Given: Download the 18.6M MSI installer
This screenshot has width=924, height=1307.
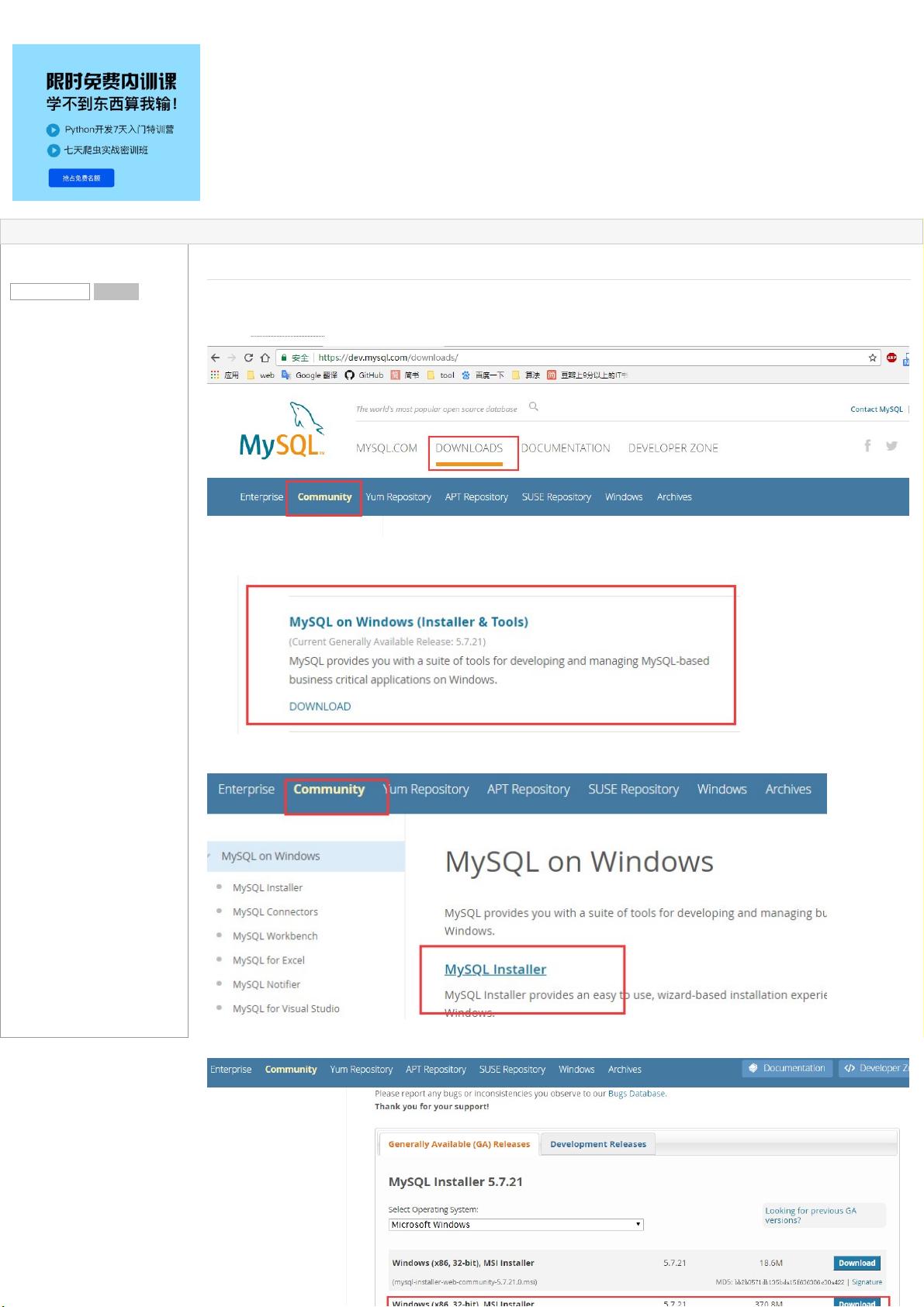Looking at the screenshot, I should [857, 1264].
